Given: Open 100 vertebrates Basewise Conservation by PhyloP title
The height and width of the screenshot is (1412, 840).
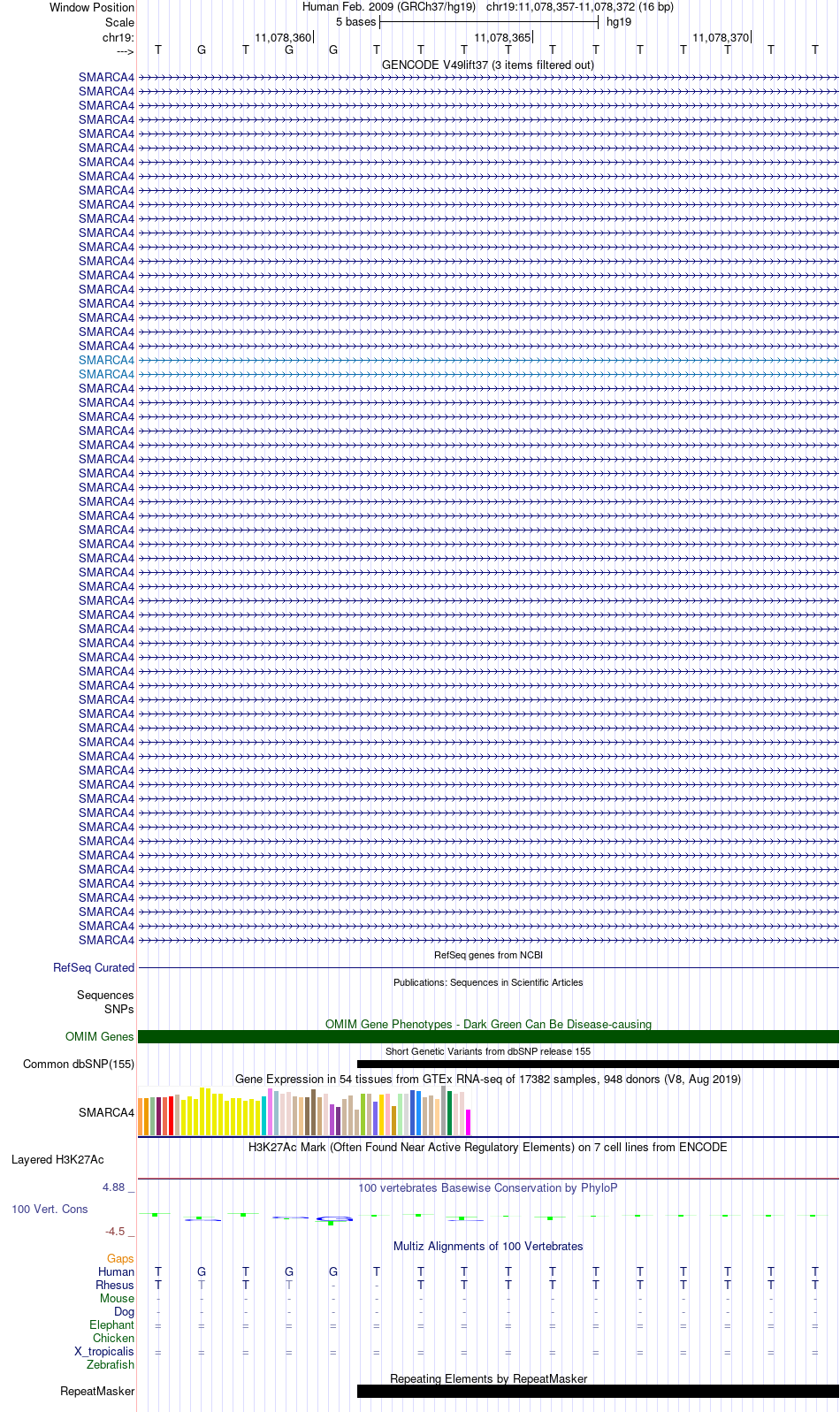Looking at the screenshot, I should [x=488, y=1187].
